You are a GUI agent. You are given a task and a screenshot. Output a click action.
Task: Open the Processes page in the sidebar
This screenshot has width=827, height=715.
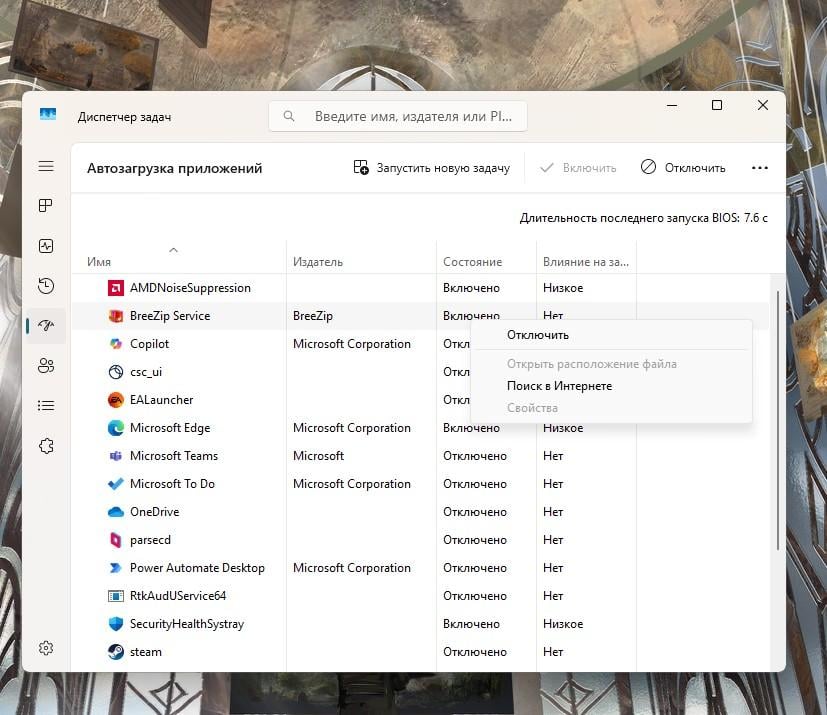[46, 206]
